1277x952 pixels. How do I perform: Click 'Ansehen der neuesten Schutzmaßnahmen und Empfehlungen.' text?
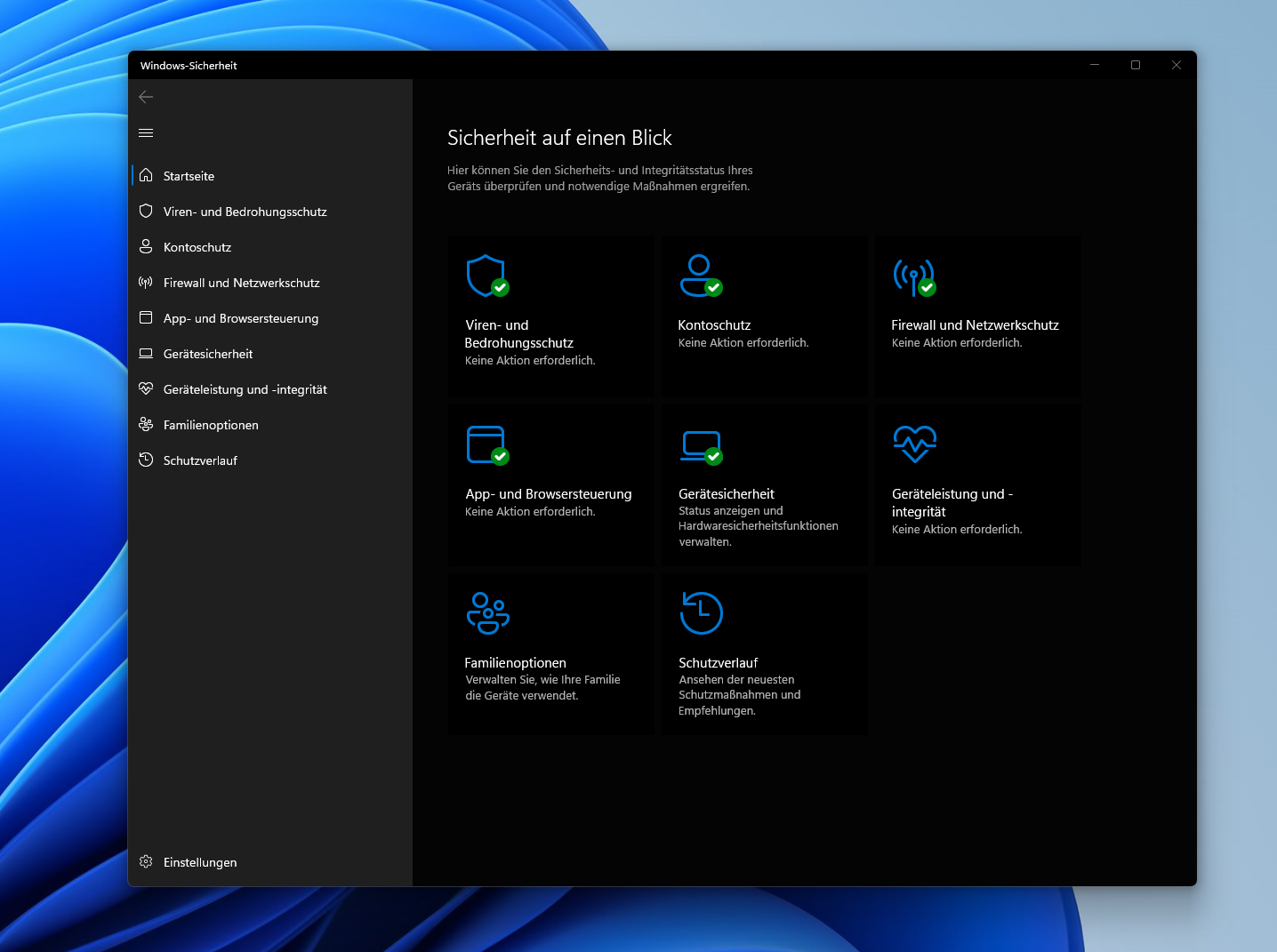click(740, 695)
